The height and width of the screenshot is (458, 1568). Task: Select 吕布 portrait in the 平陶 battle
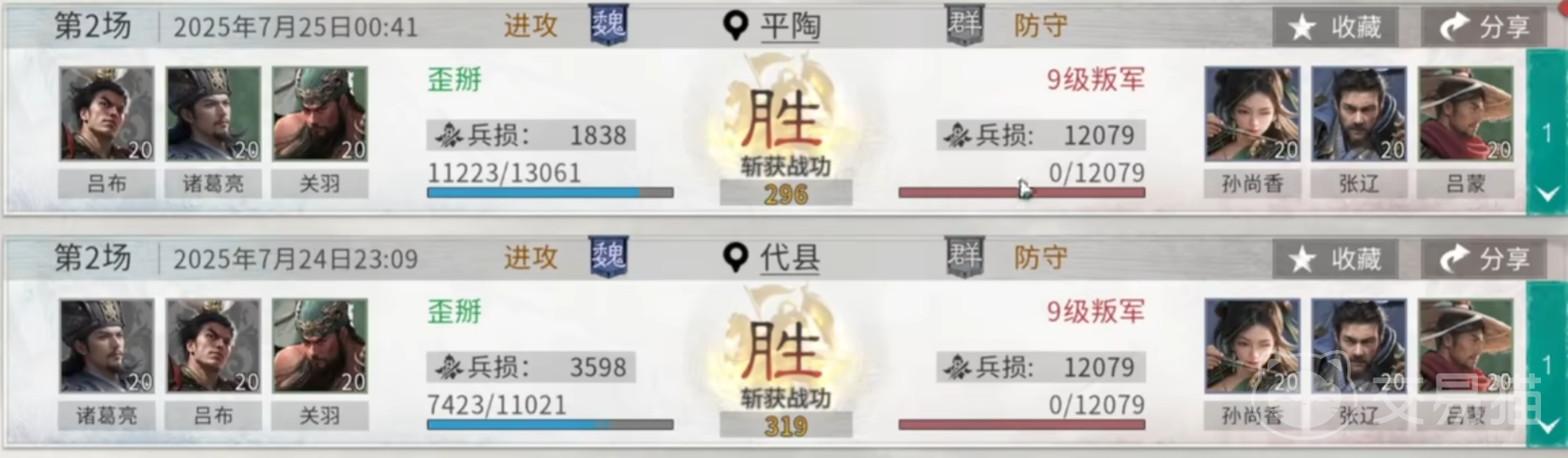(106, 114)
